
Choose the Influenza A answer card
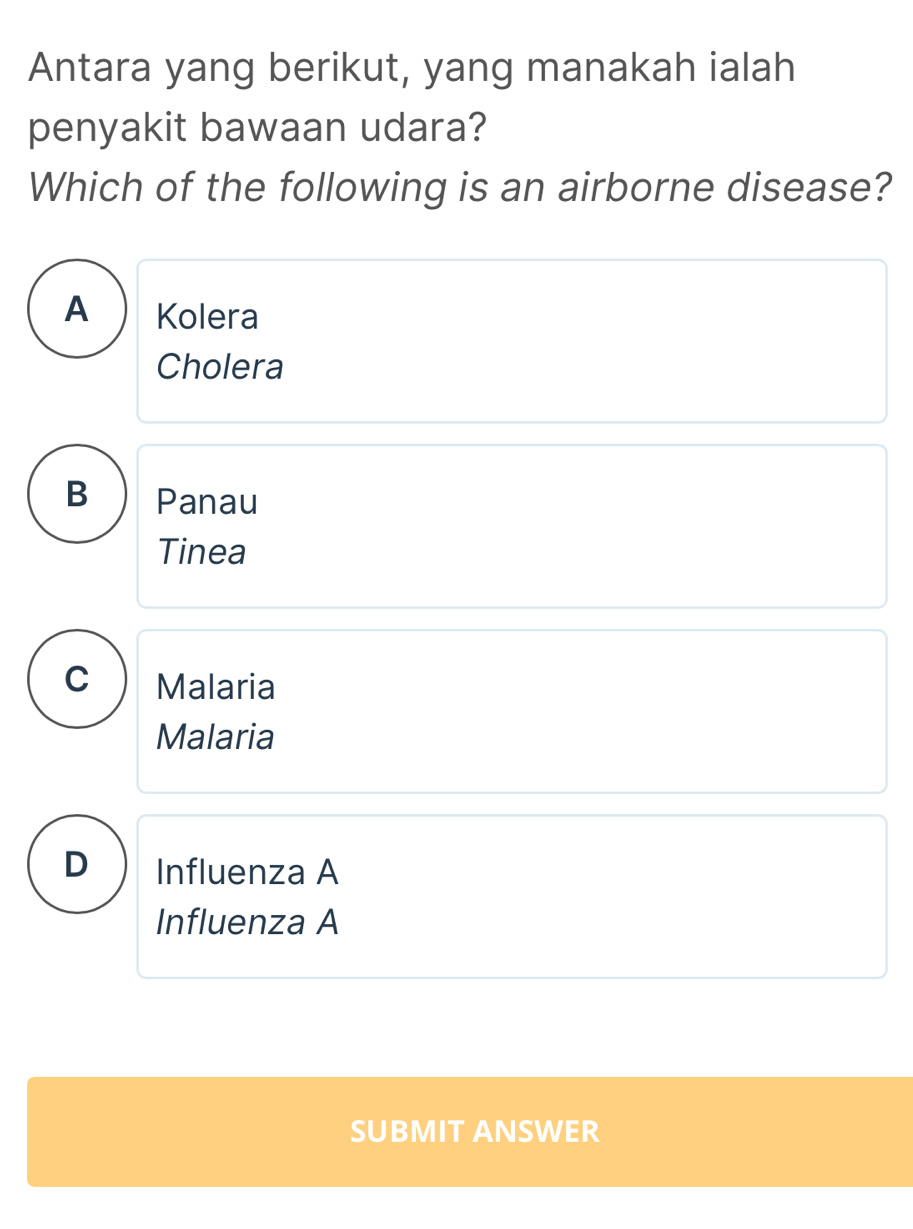(511, 895)
